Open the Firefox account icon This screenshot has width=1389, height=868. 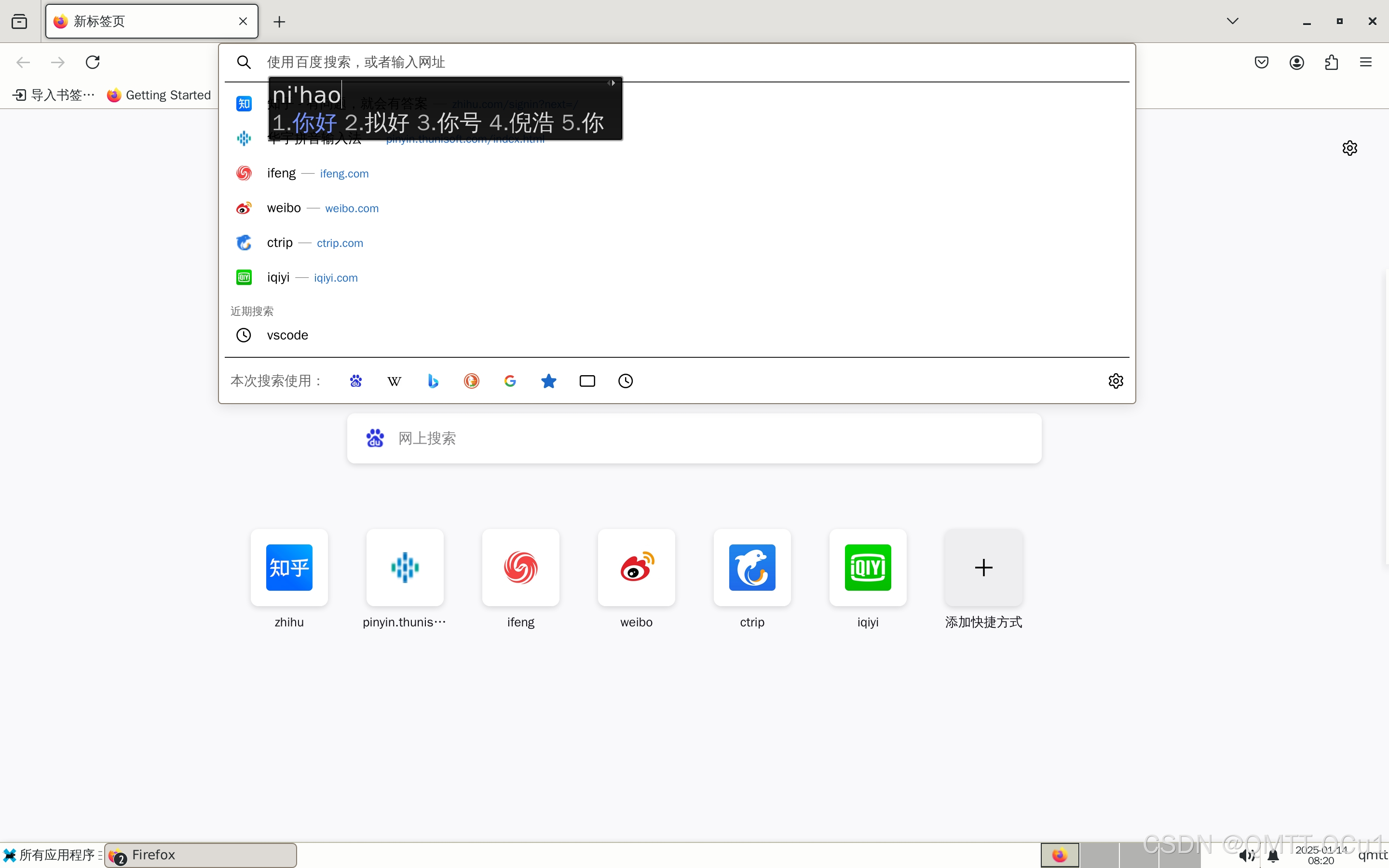(1296, 62)
